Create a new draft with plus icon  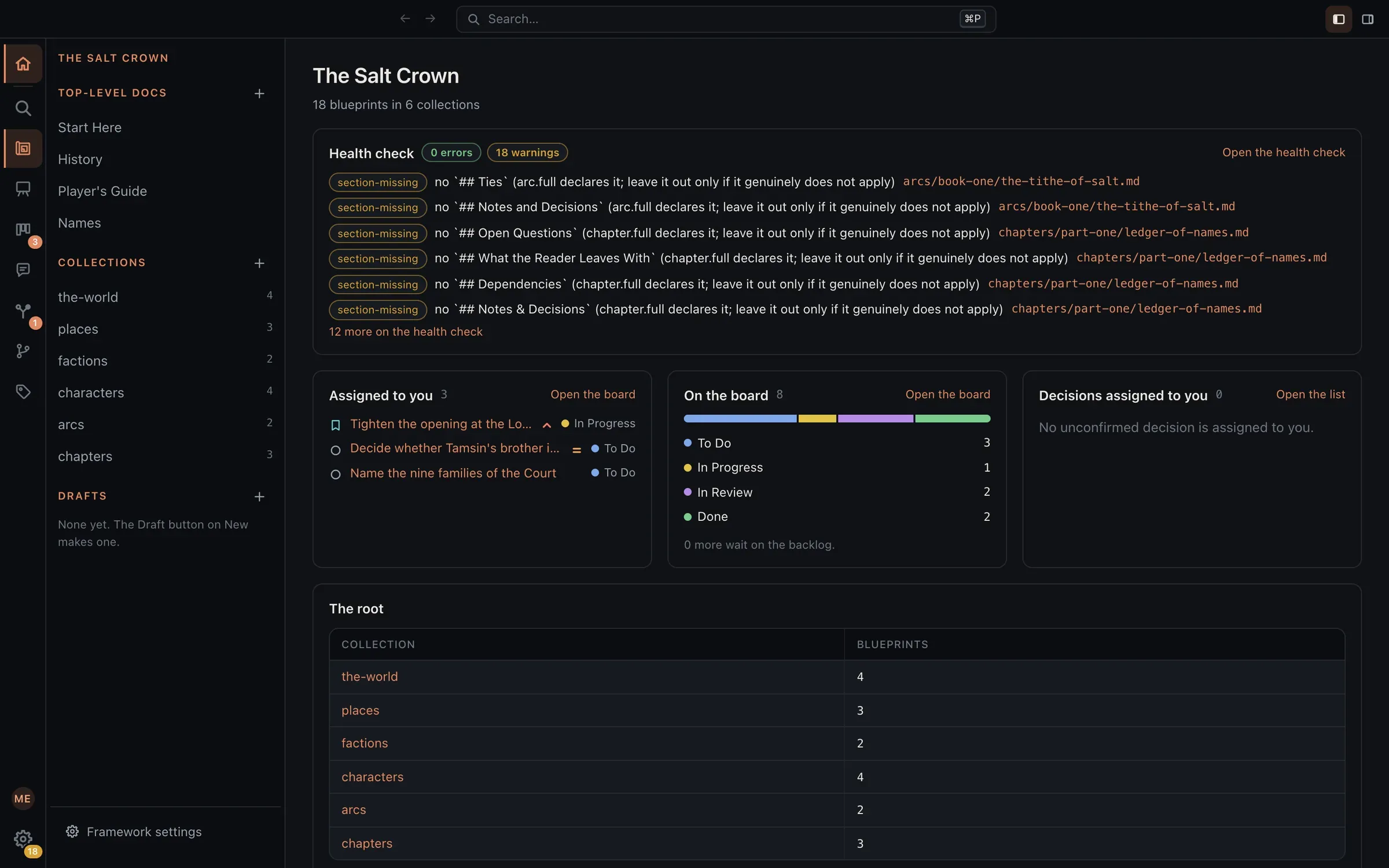(x=259, y=497)
